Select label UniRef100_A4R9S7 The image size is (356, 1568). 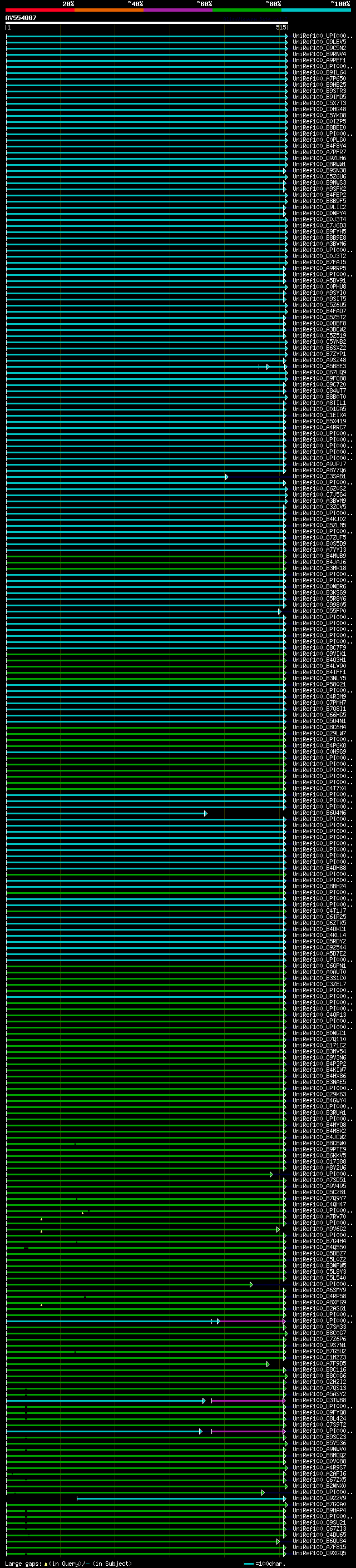319,1467
